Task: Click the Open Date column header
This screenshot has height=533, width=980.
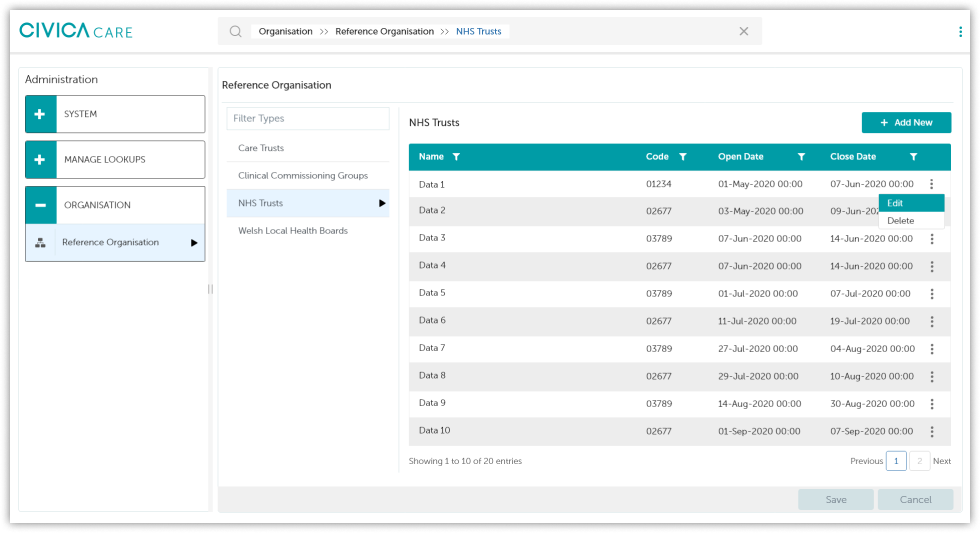Action: pos(741,157)
